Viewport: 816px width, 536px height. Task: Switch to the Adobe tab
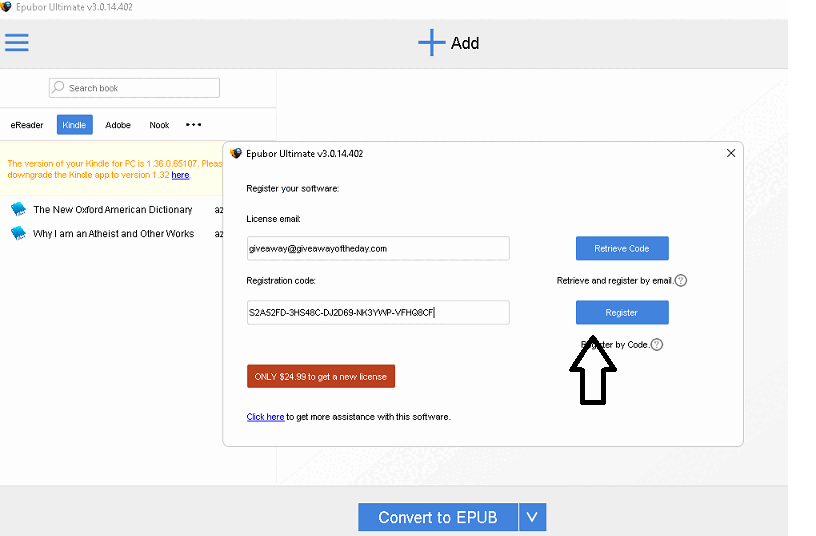(118, 125)
